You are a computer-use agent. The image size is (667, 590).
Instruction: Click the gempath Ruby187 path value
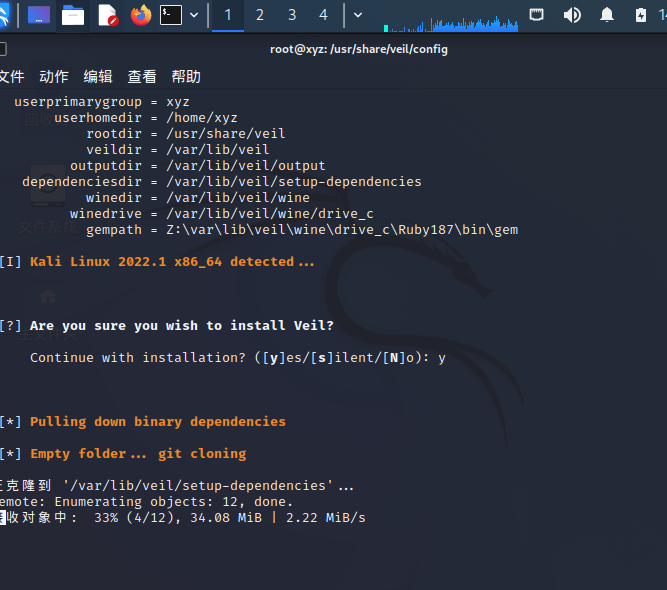coord(342,230)
